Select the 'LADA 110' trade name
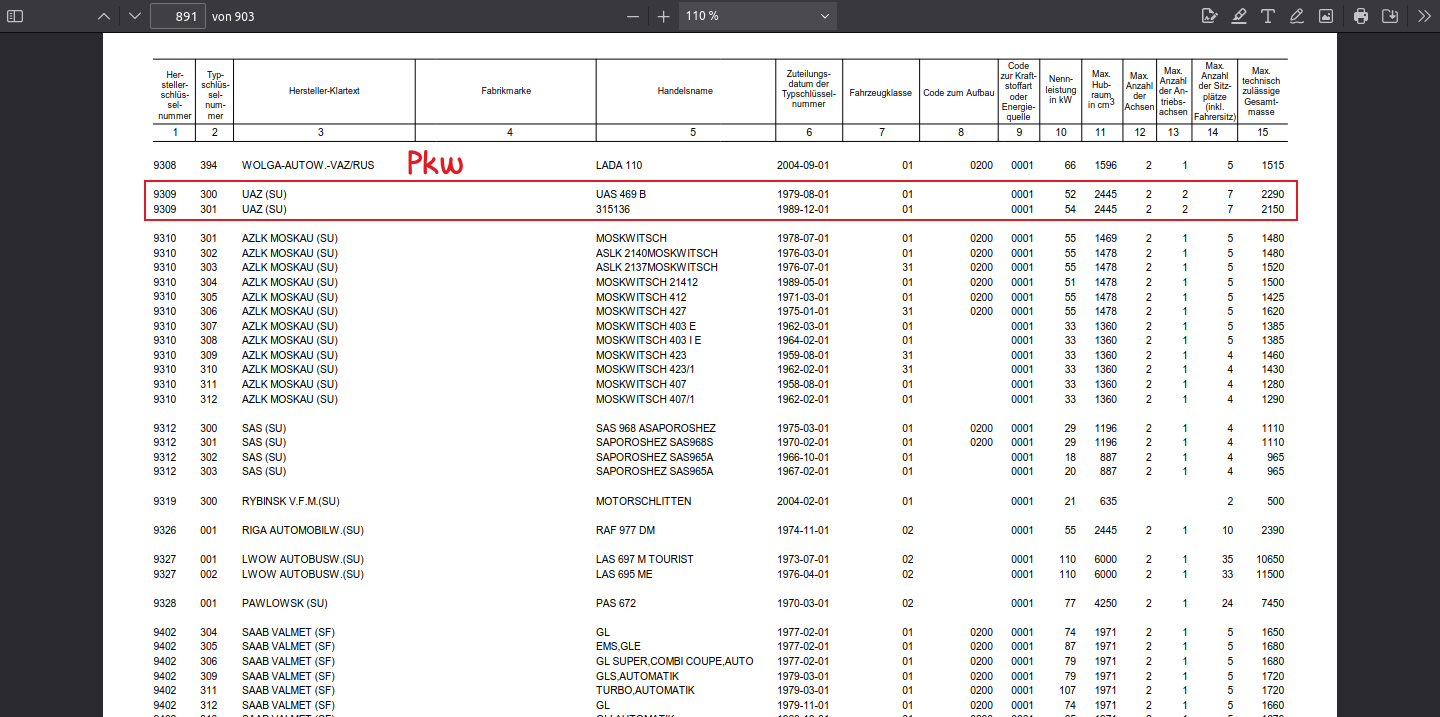Viewport: 1440px width, 717px height. coord(619,165)
